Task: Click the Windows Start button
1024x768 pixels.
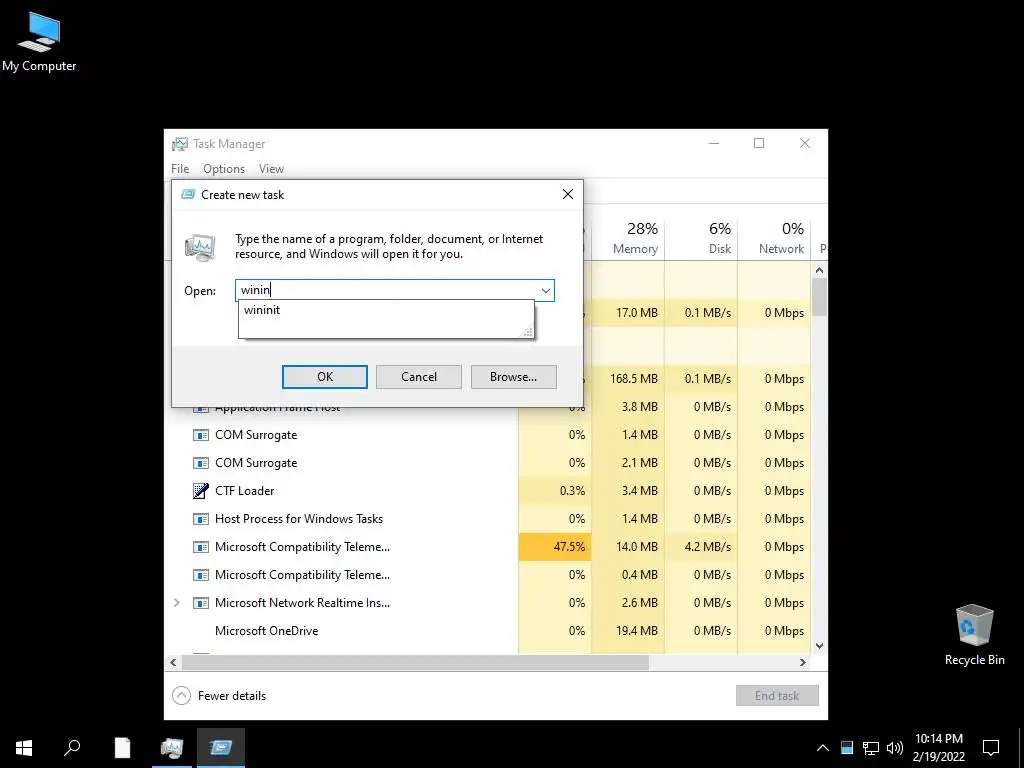Action: pos(24,748)
